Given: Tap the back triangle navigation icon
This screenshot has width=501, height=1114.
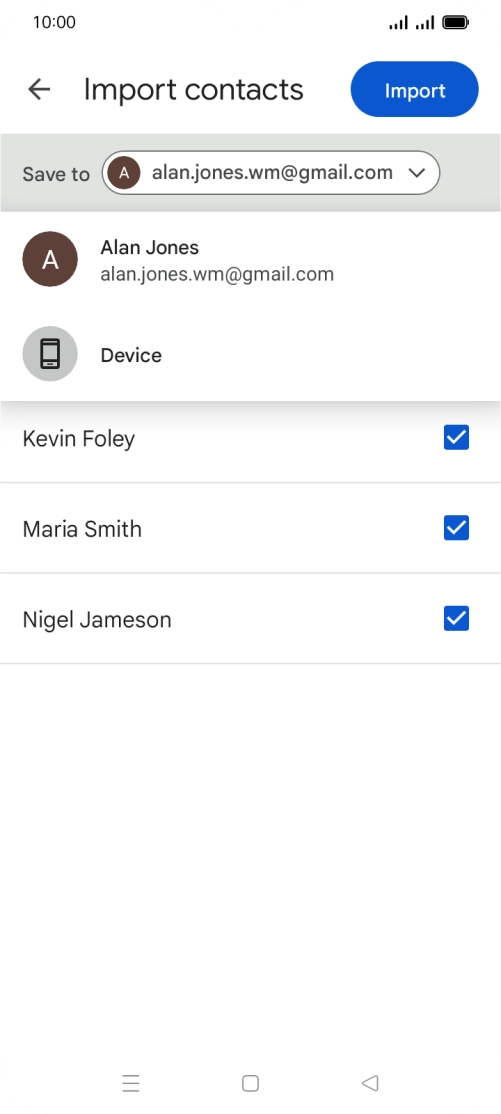Looking at the screenshot, I should pos(370,1083).
